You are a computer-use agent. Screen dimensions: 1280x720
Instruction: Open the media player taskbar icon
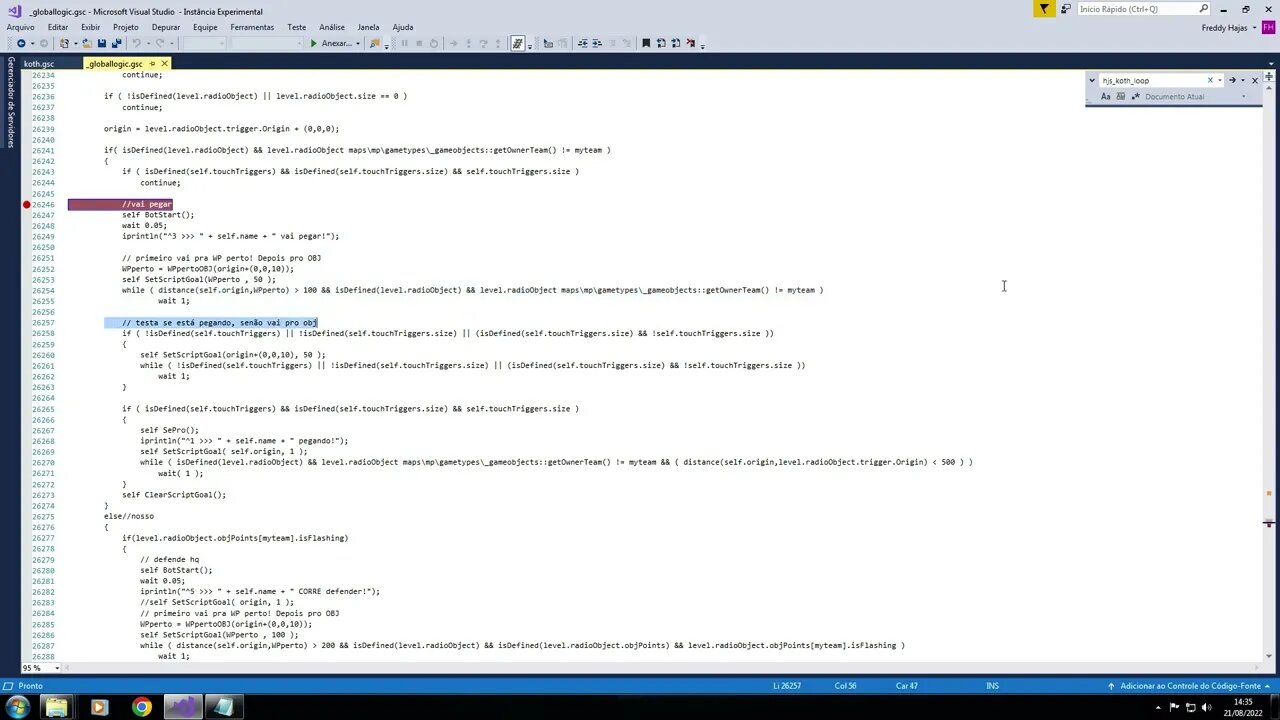(98, 707)
